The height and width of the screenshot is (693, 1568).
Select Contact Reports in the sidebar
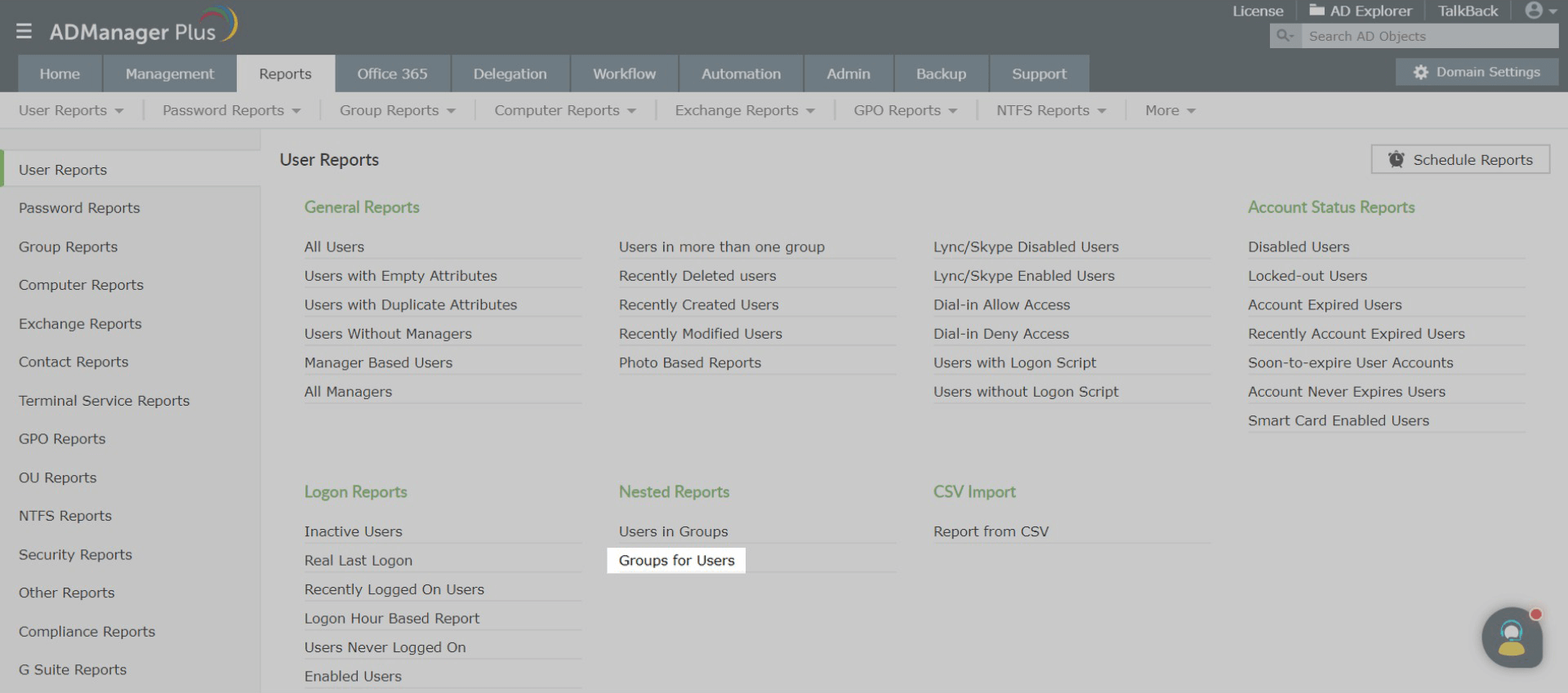(73, 362)
